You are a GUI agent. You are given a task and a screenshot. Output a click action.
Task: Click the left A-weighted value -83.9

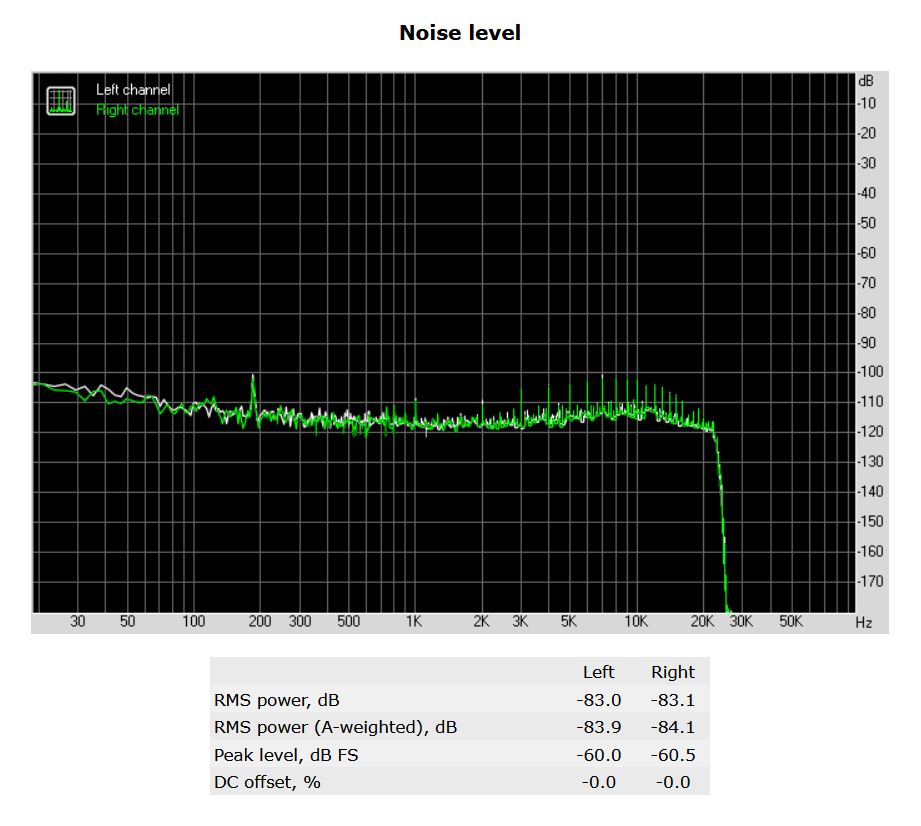pyautogui.click(x=599, y=727)
